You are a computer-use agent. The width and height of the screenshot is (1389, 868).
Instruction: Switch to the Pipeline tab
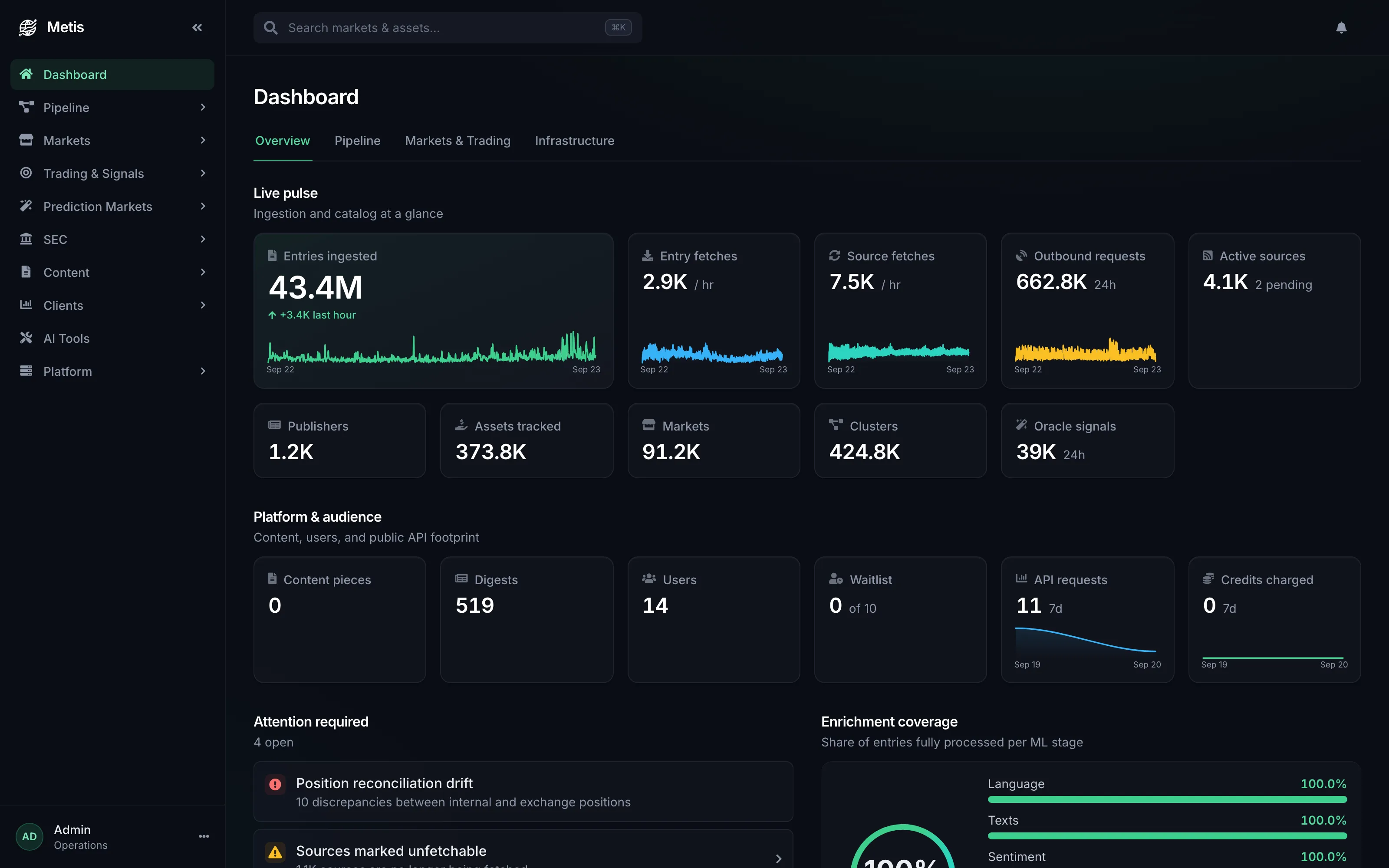tap(357, 141)
